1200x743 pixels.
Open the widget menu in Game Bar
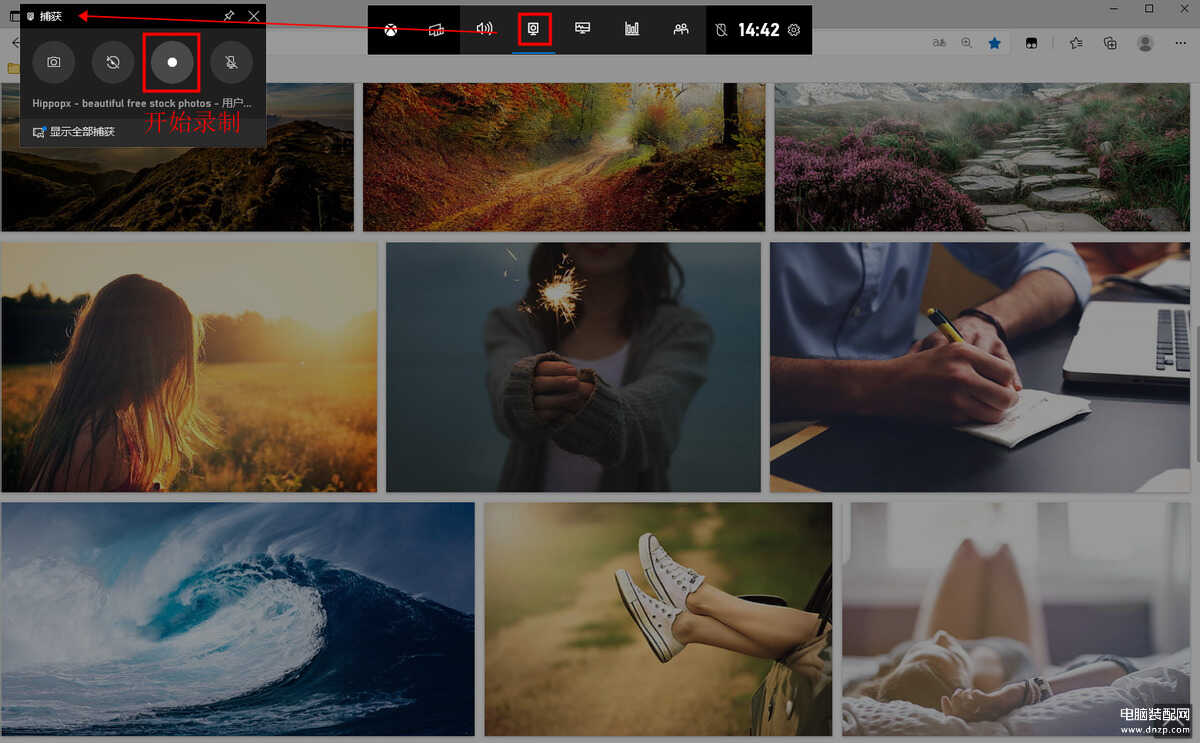(436, 30)
